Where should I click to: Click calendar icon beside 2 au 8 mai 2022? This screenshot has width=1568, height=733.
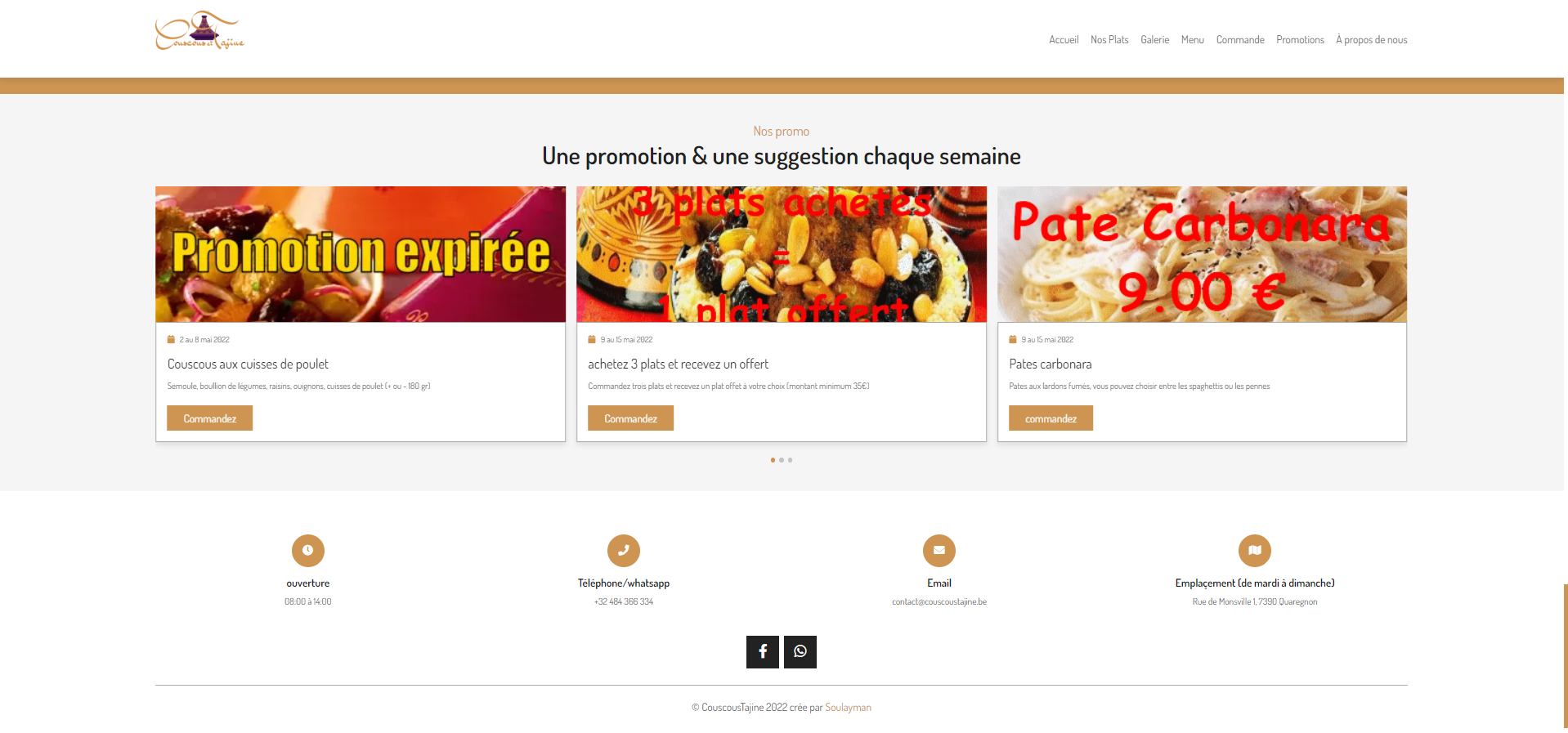coord(171,339)
